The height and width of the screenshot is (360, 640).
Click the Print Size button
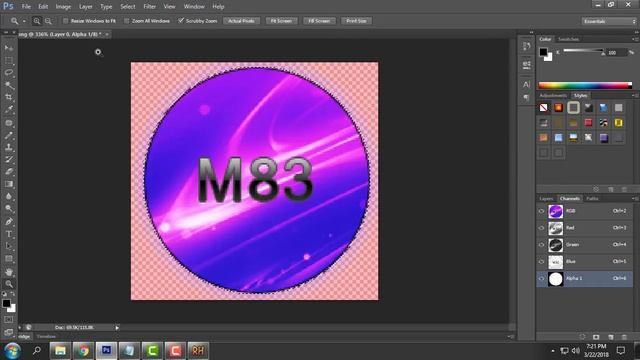(356, 21)
